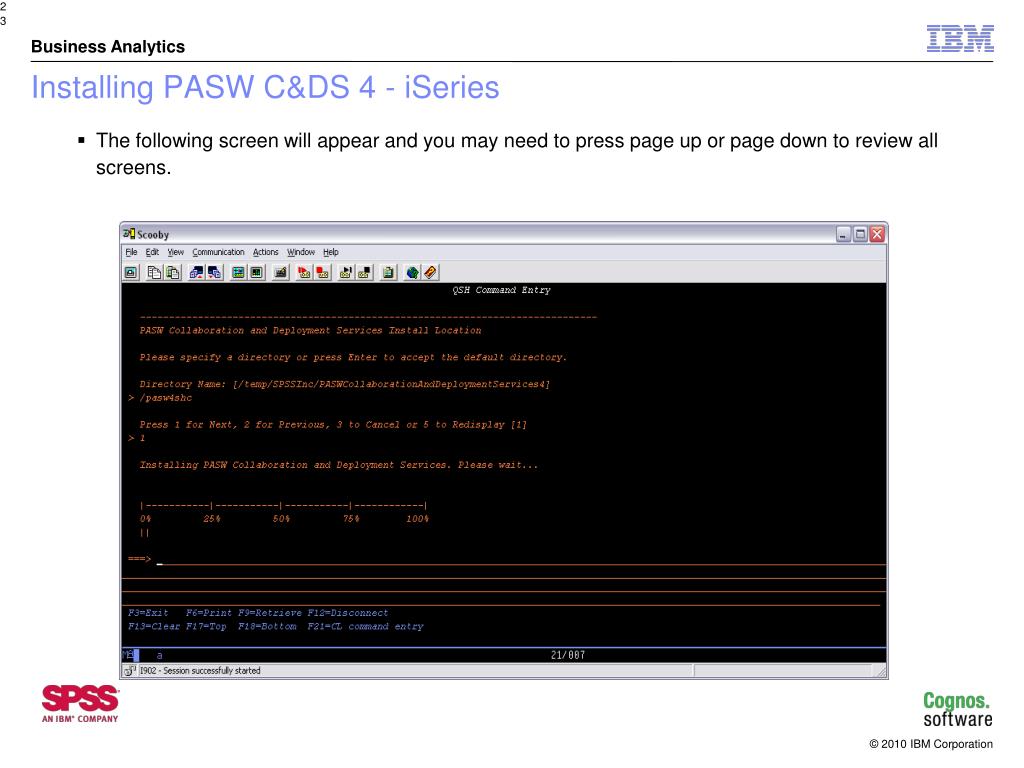Image resolution: width=1024 pixels, height=768 pixels.
Task: Click the status bar session icon
Action: coord(130,671)
